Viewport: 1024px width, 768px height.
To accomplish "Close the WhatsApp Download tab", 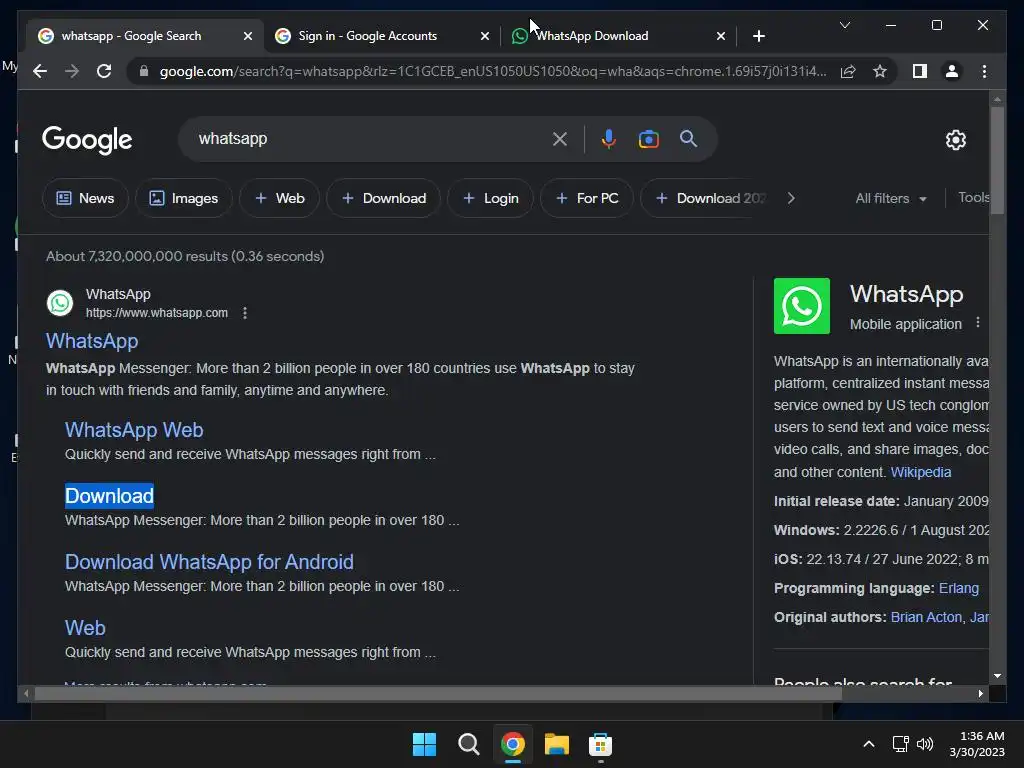I will coord(720,36).
